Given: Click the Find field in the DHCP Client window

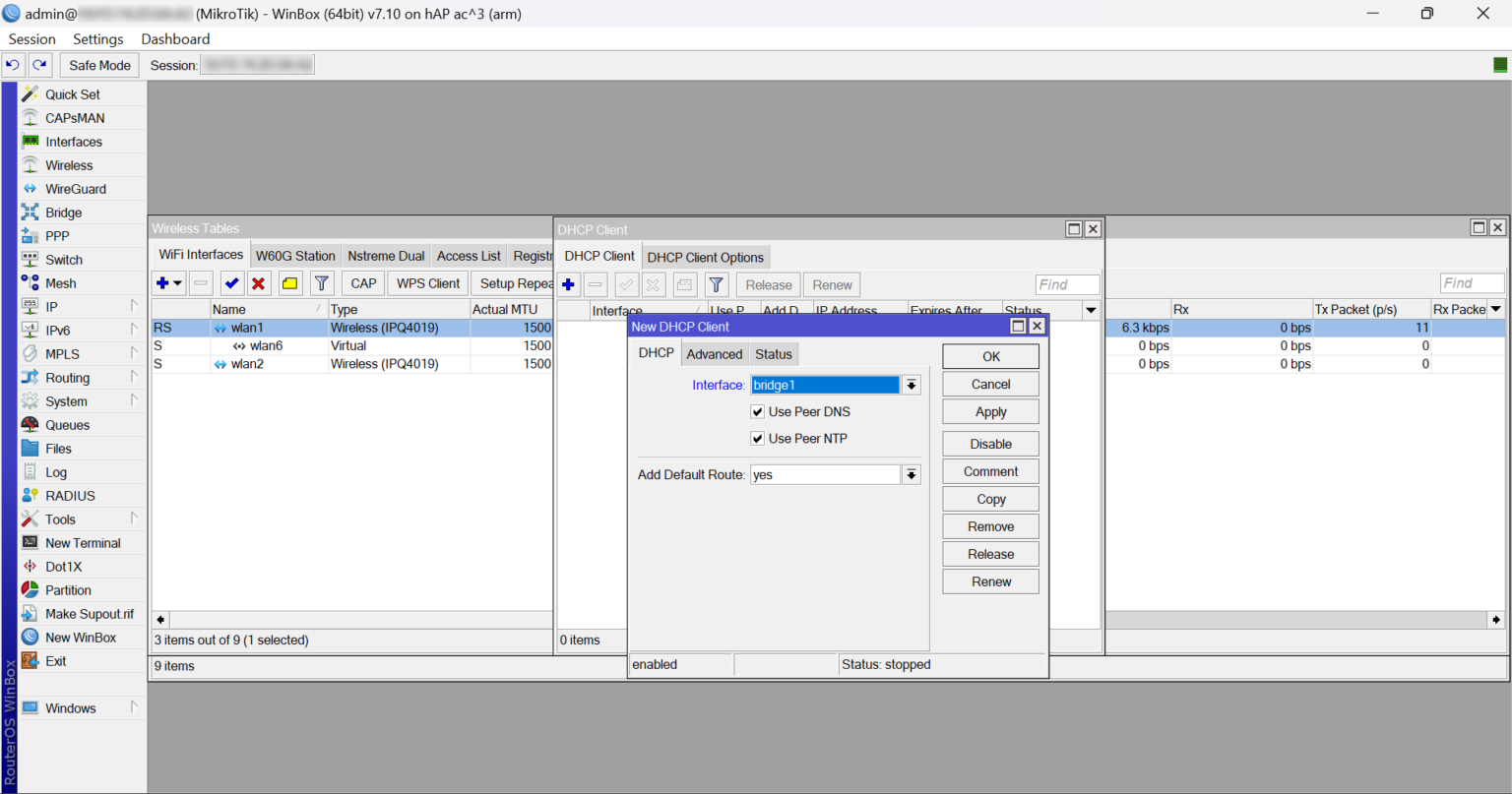Looking at the screenshot, I should [1067, 284].
